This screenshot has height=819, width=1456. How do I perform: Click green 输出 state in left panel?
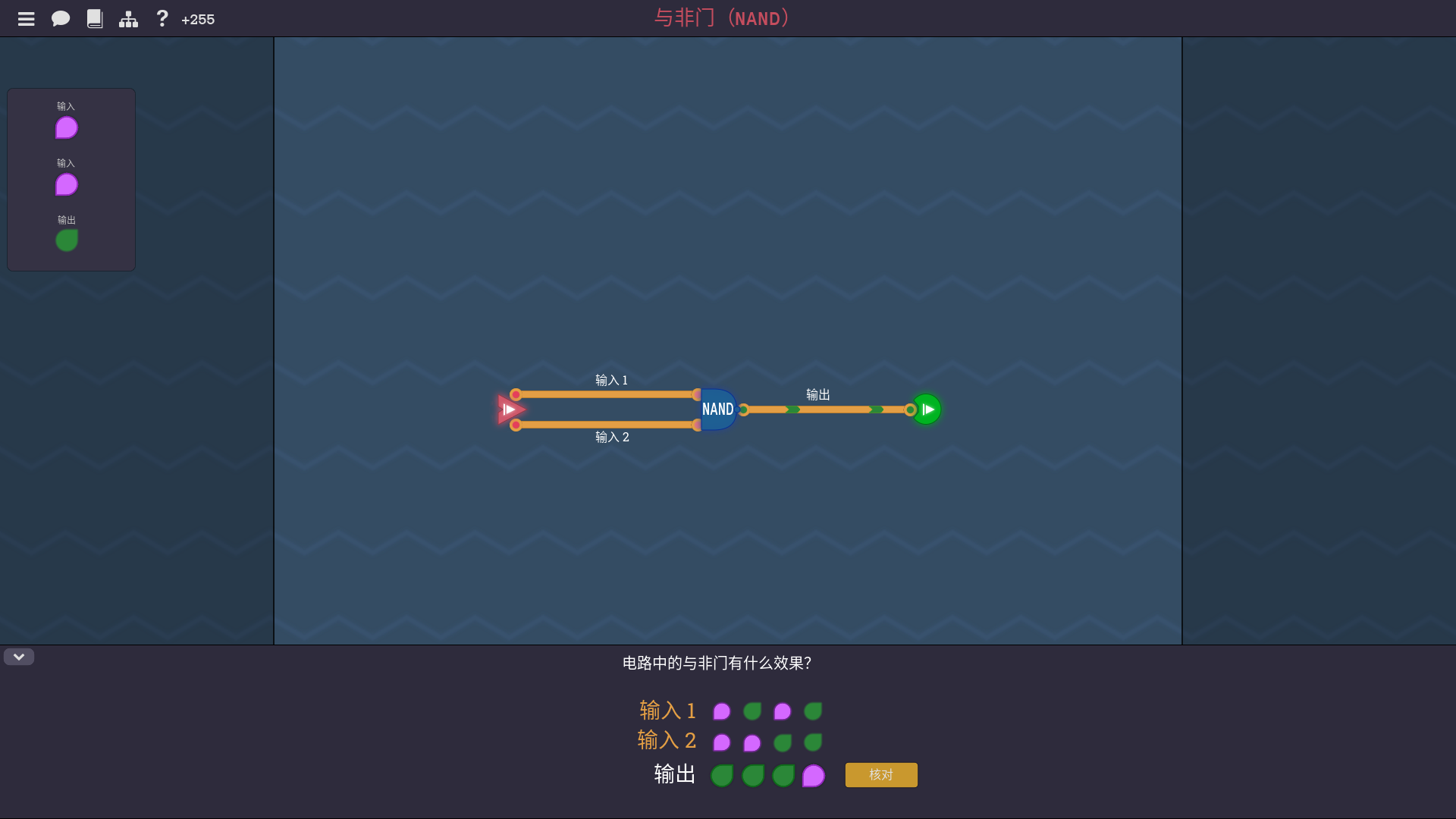coord(67,240)
